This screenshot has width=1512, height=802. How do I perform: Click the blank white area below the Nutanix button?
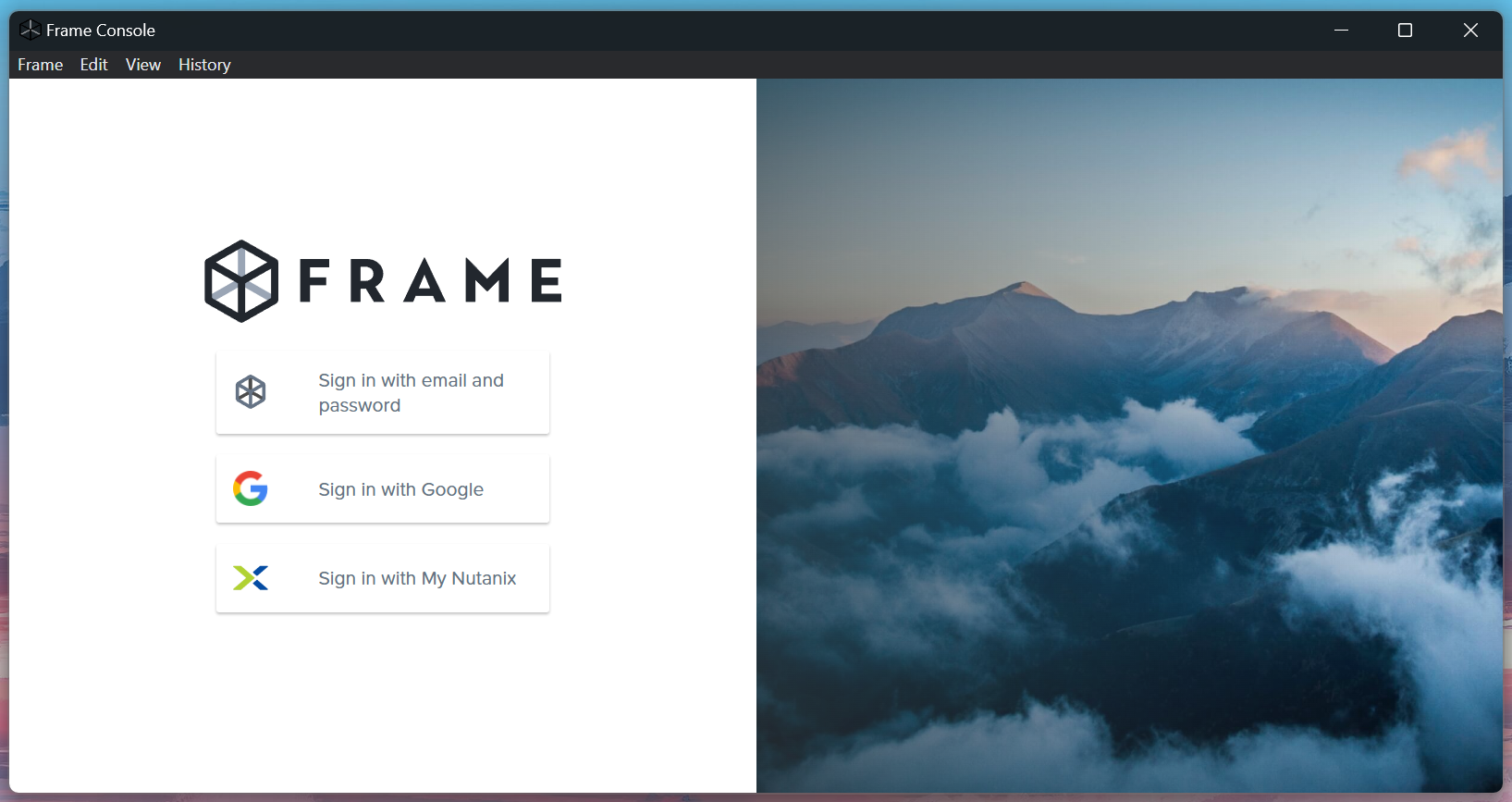pyautogui.click(x=382, y=703)
